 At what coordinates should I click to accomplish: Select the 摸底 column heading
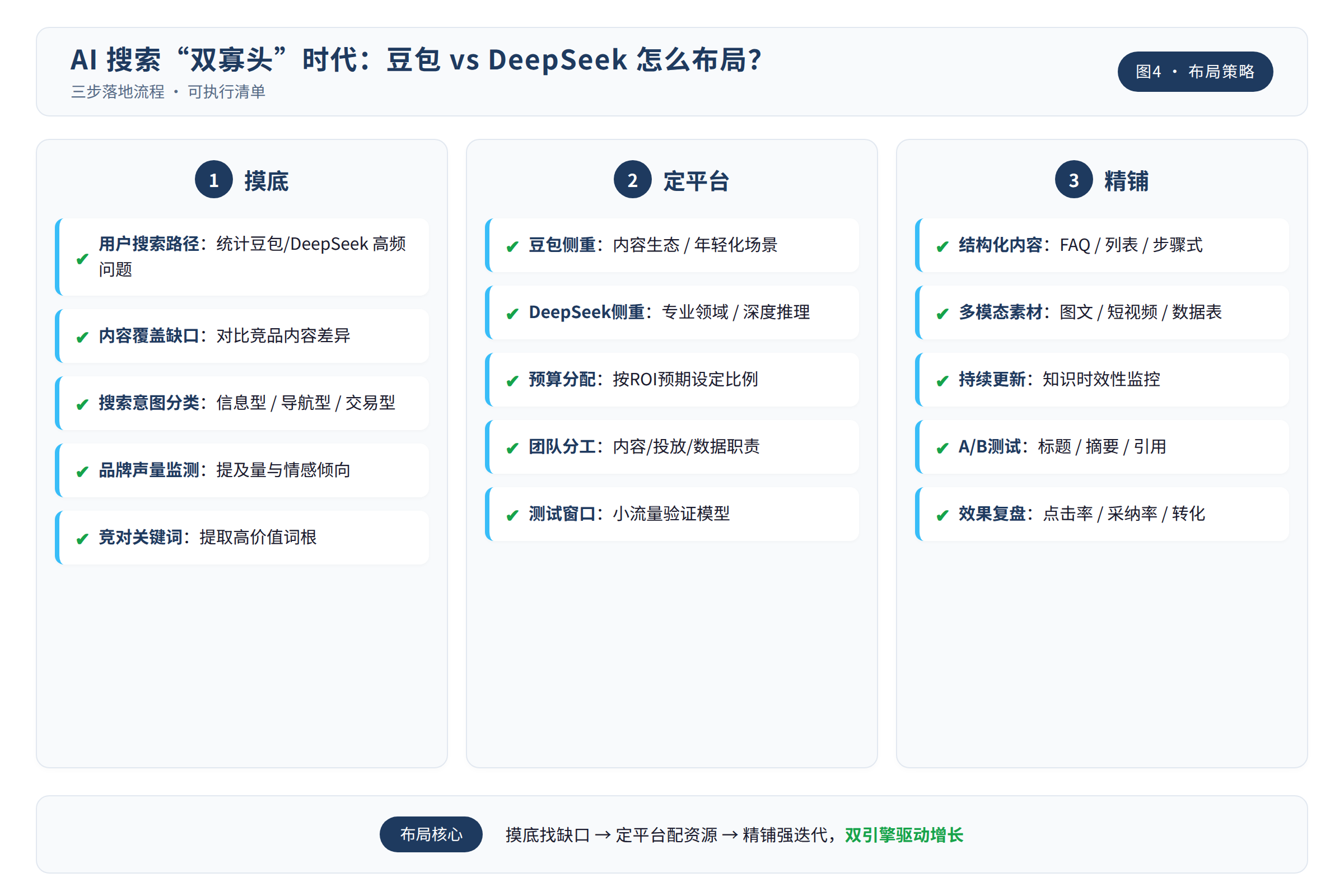(267, 180)
